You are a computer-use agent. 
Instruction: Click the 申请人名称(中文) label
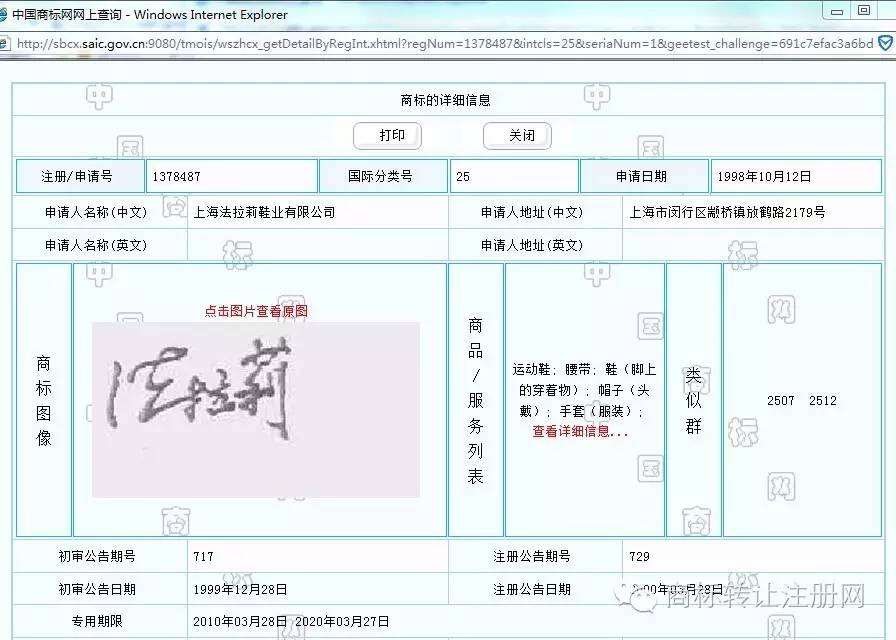[96, 213]
